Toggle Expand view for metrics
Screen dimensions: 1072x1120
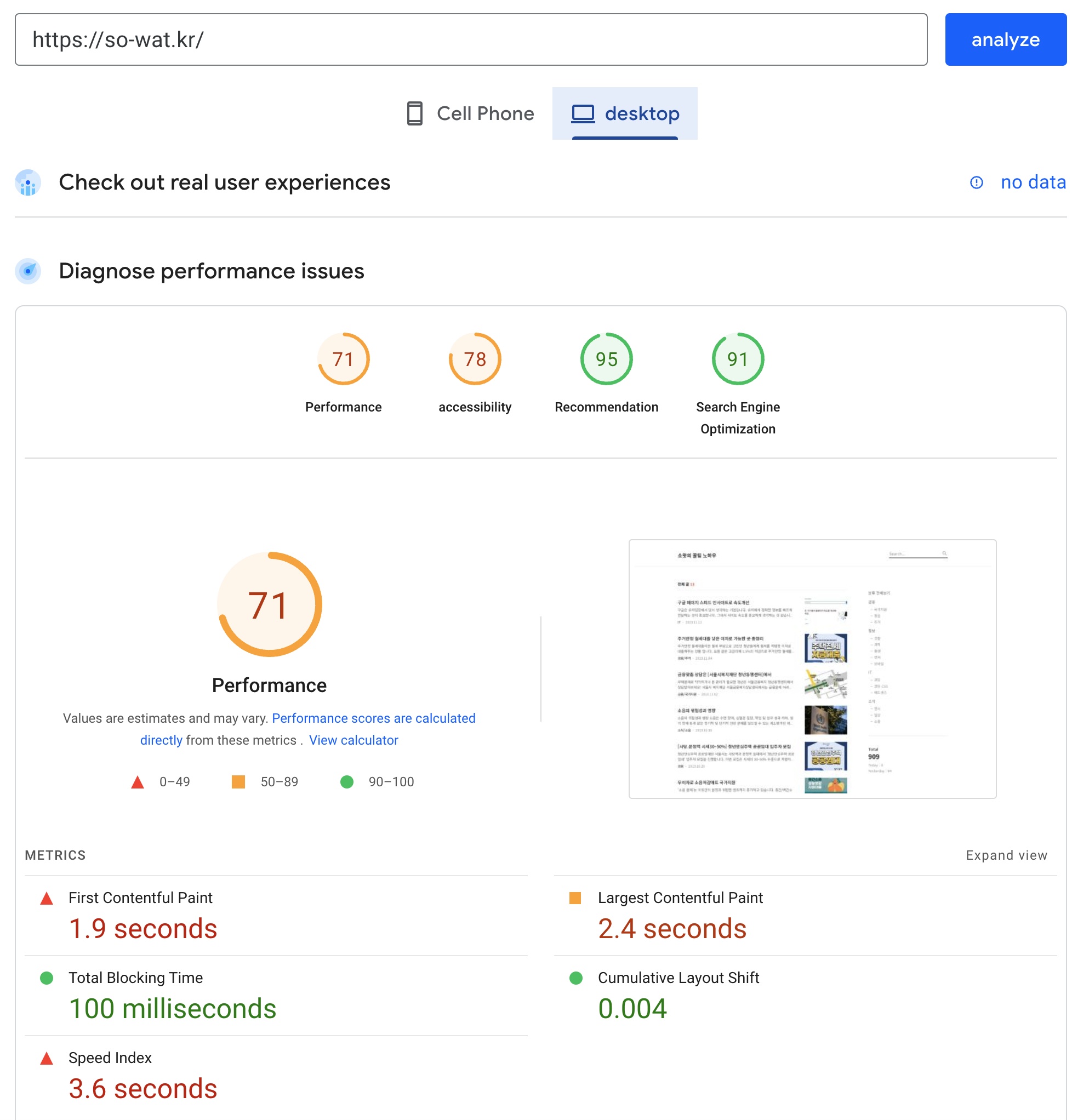1006,855
